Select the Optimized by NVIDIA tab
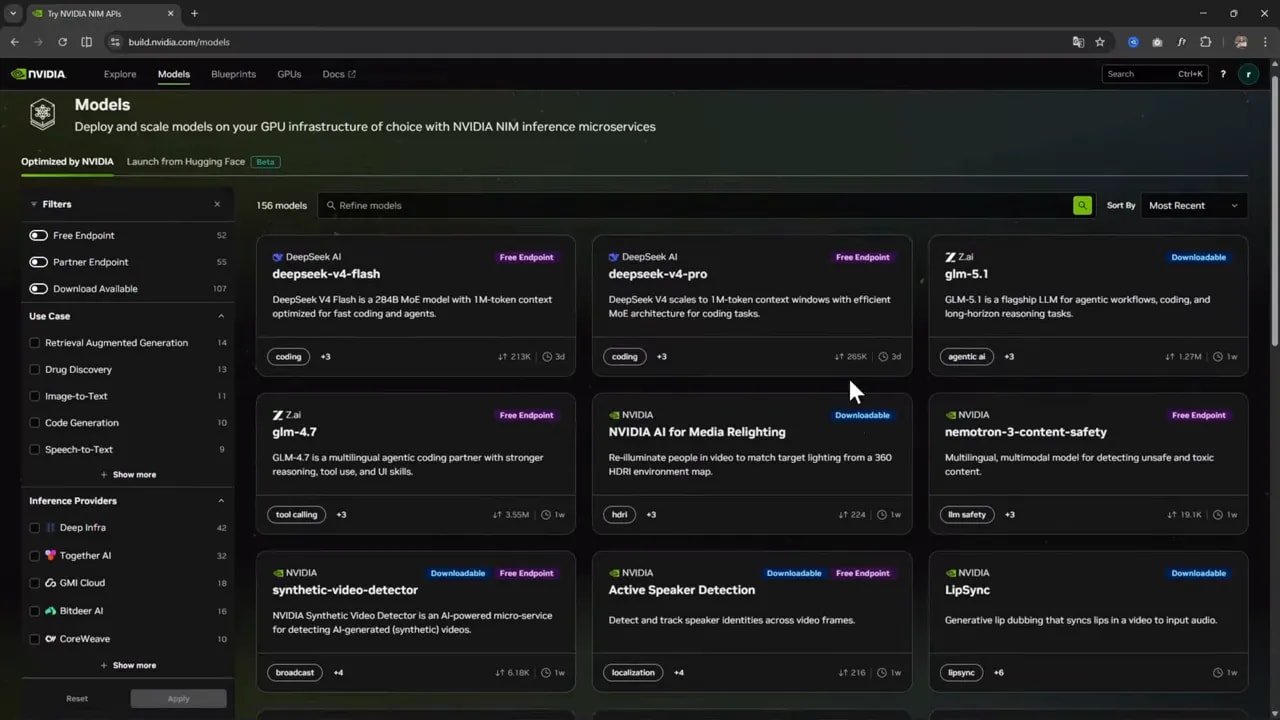Viewport: 1280px width, 720px height. (x=67, y=161)
